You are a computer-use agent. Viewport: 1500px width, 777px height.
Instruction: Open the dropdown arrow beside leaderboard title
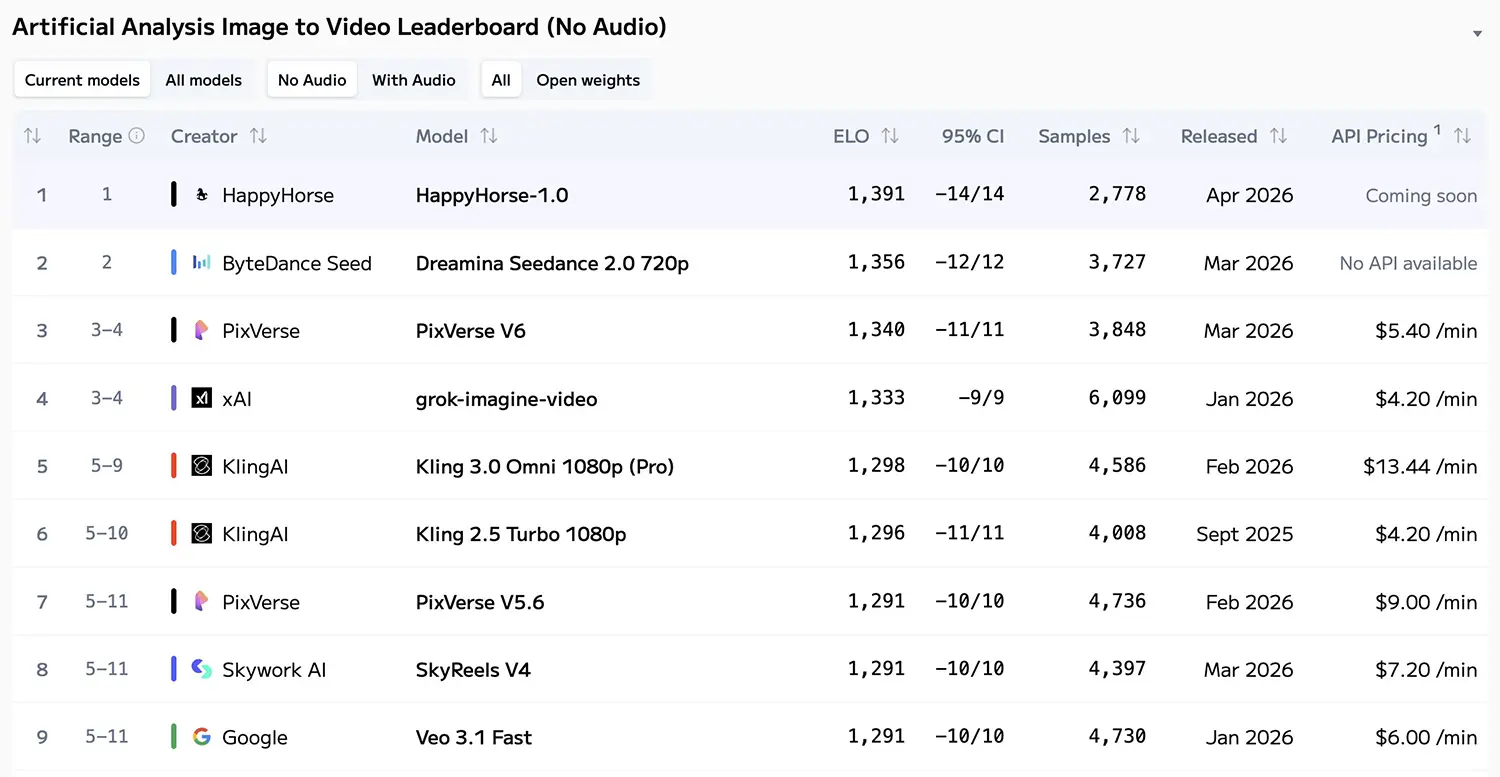[1477, 34]
